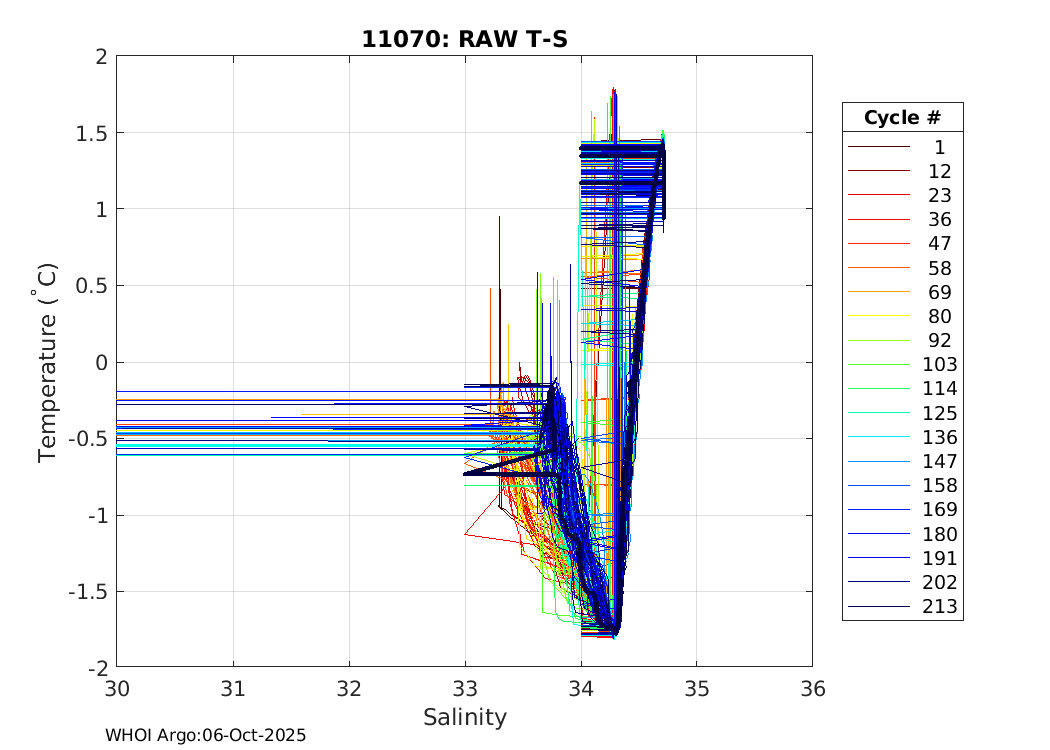Click the 'Salinity' x-axis label

[x=464, y=717]
